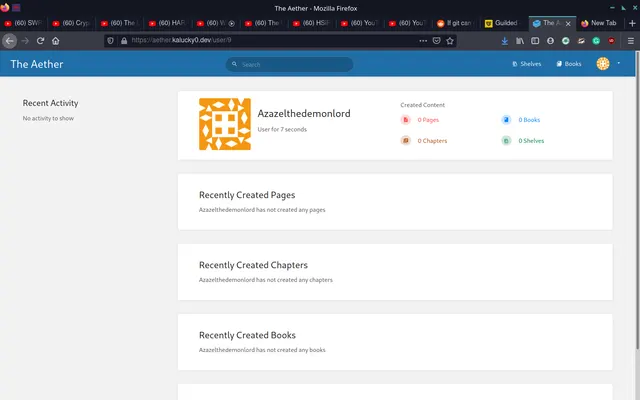Click the 'Recently Created Pages' heading
Viewport: 640px width, 400px height.
coord(247,195)
